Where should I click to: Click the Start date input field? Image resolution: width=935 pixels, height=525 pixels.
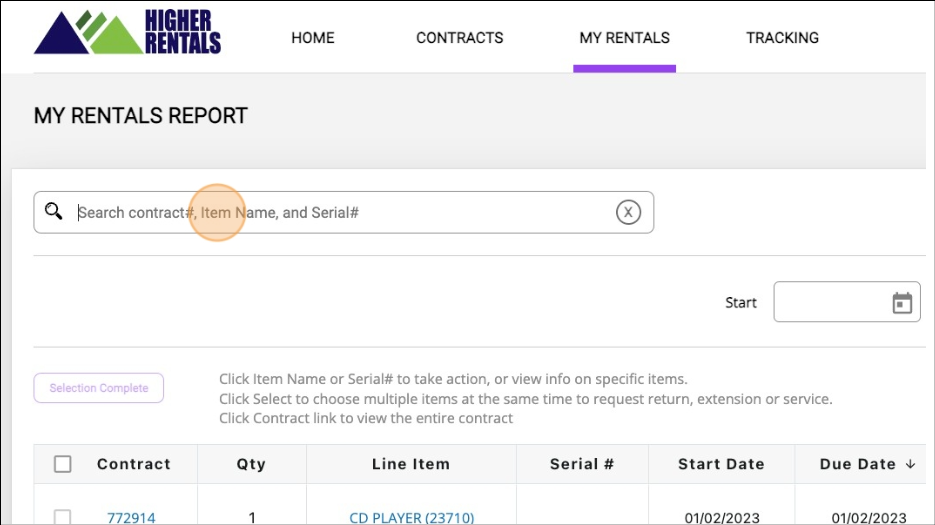[830, 303]
